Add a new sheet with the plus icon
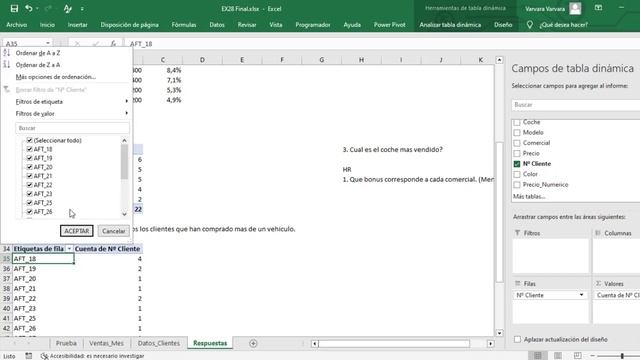 253,343
